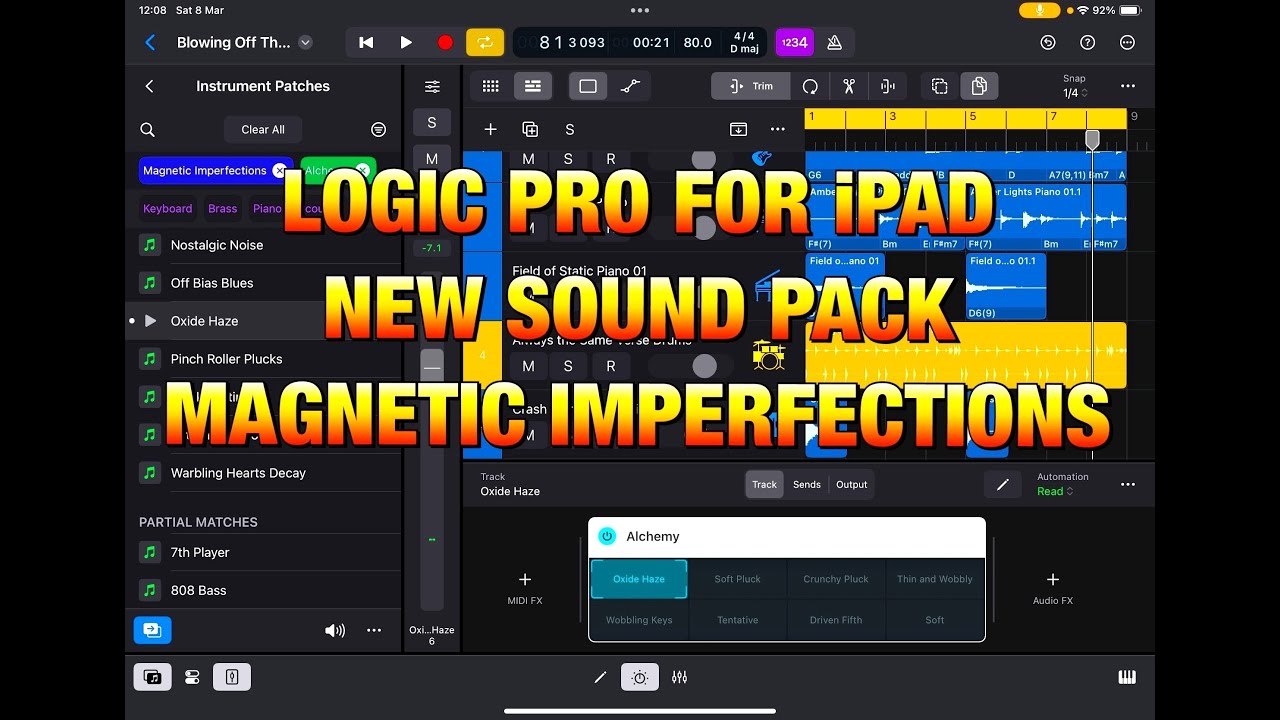Open the track import download icon
The image size is (1280, 720).
pos(738,129)
